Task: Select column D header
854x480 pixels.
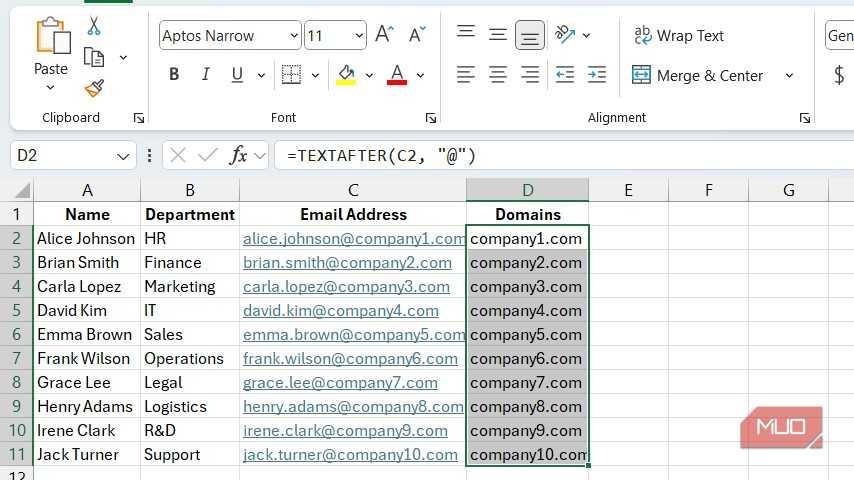Action: pyautogui.click(x=527, y=190)
